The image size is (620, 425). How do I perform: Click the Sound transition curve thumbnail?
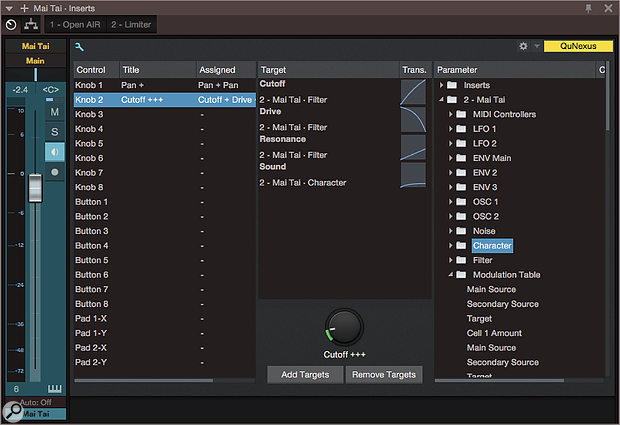coord(413,175)
